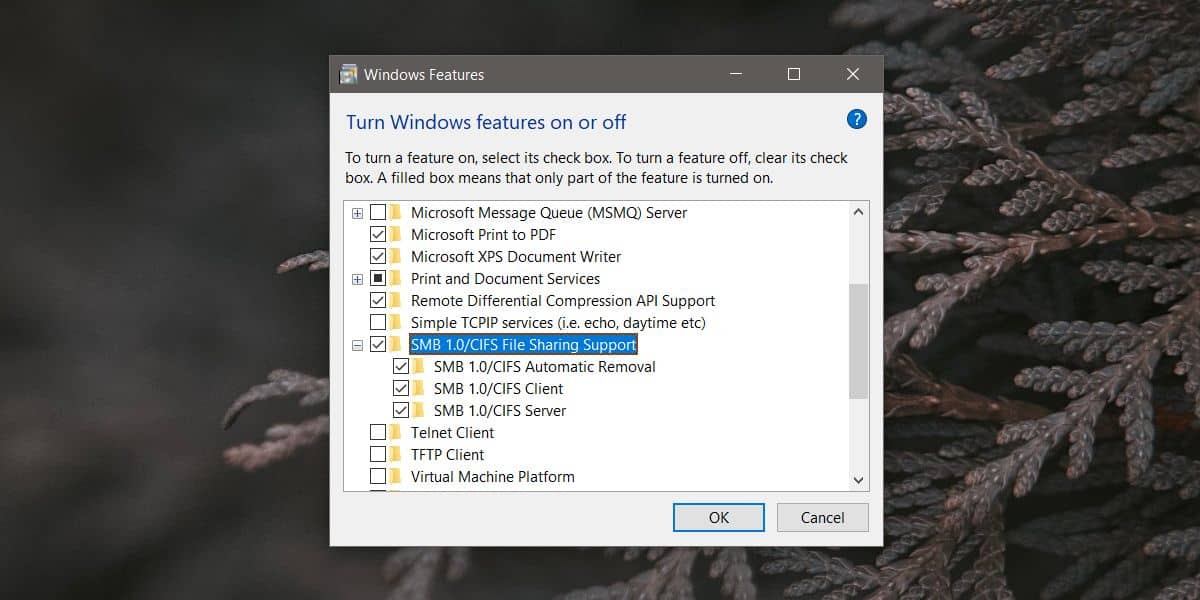This screenshot has width=1200, height=600.
Task: Click folder icon beside SMB 1.0/CIFS Client
Action: [420, 388]
